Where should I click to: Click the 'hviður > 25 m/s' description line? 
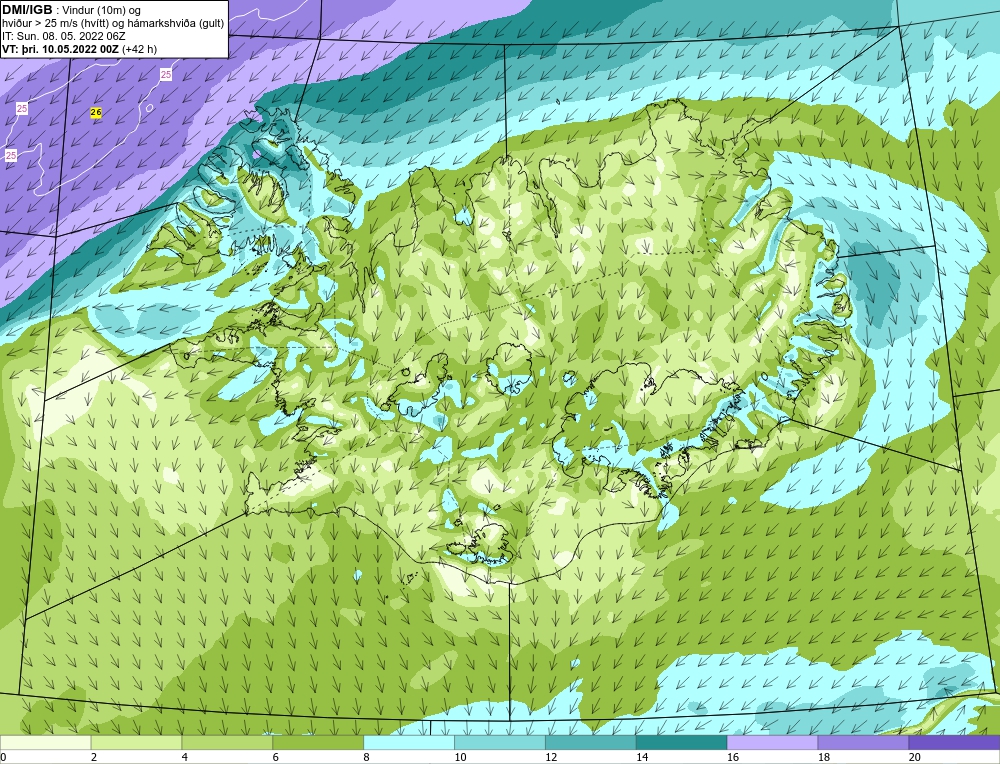tap(112, 24)
